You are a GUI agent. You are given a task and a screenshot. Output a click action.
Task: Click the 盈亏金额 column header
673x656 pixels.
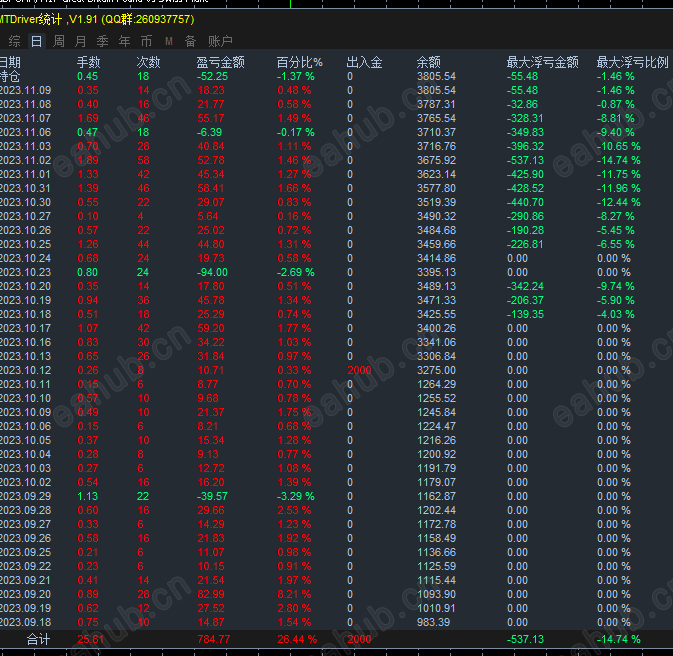(221, 62)
